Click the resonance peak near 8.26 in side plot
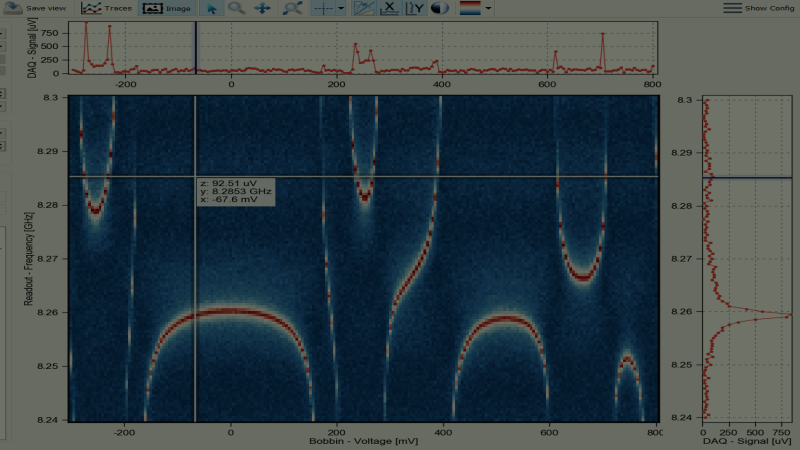This screenshot has width=800, height=450. (x=789, y=315)
